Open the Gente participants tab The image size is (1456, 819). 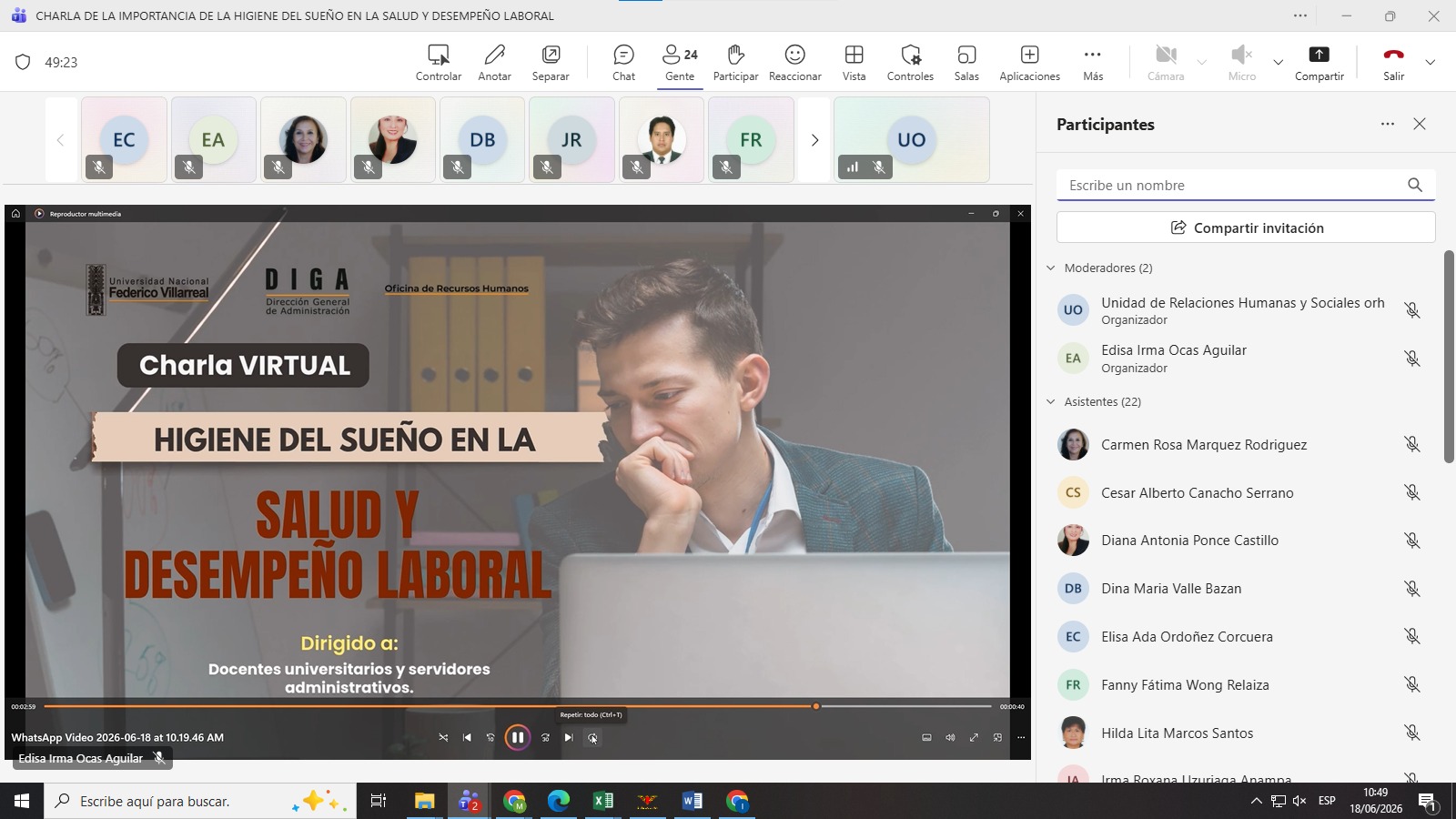(680, 63)
